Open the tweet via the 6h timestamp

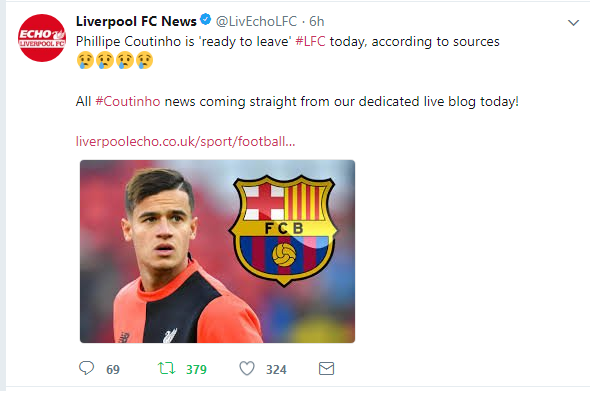[x=316, y=21]
